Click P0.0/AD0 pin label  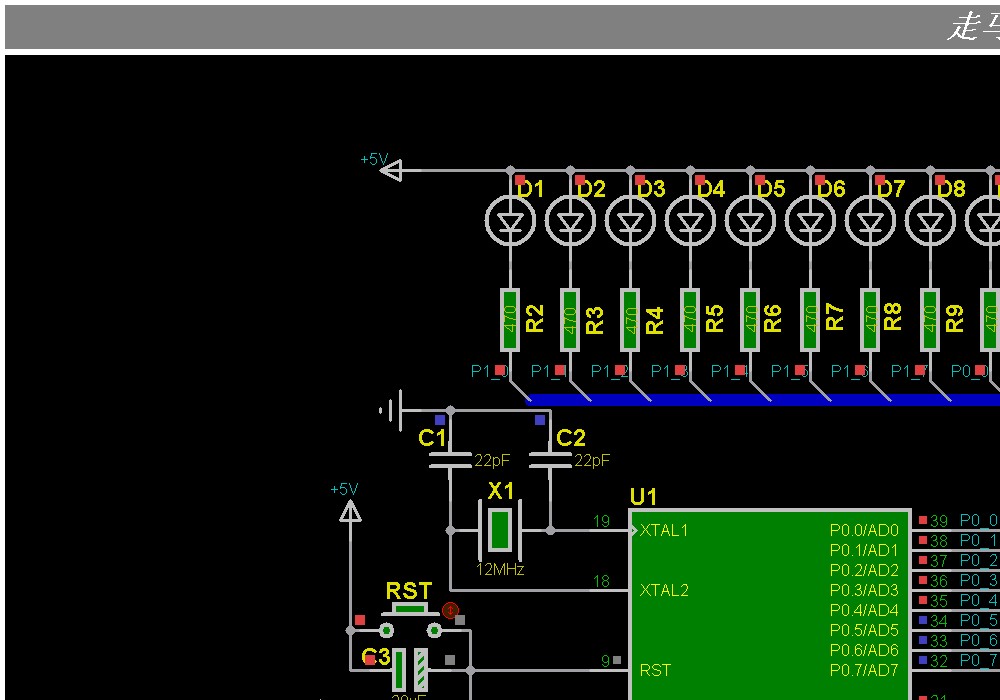point(864,530)
